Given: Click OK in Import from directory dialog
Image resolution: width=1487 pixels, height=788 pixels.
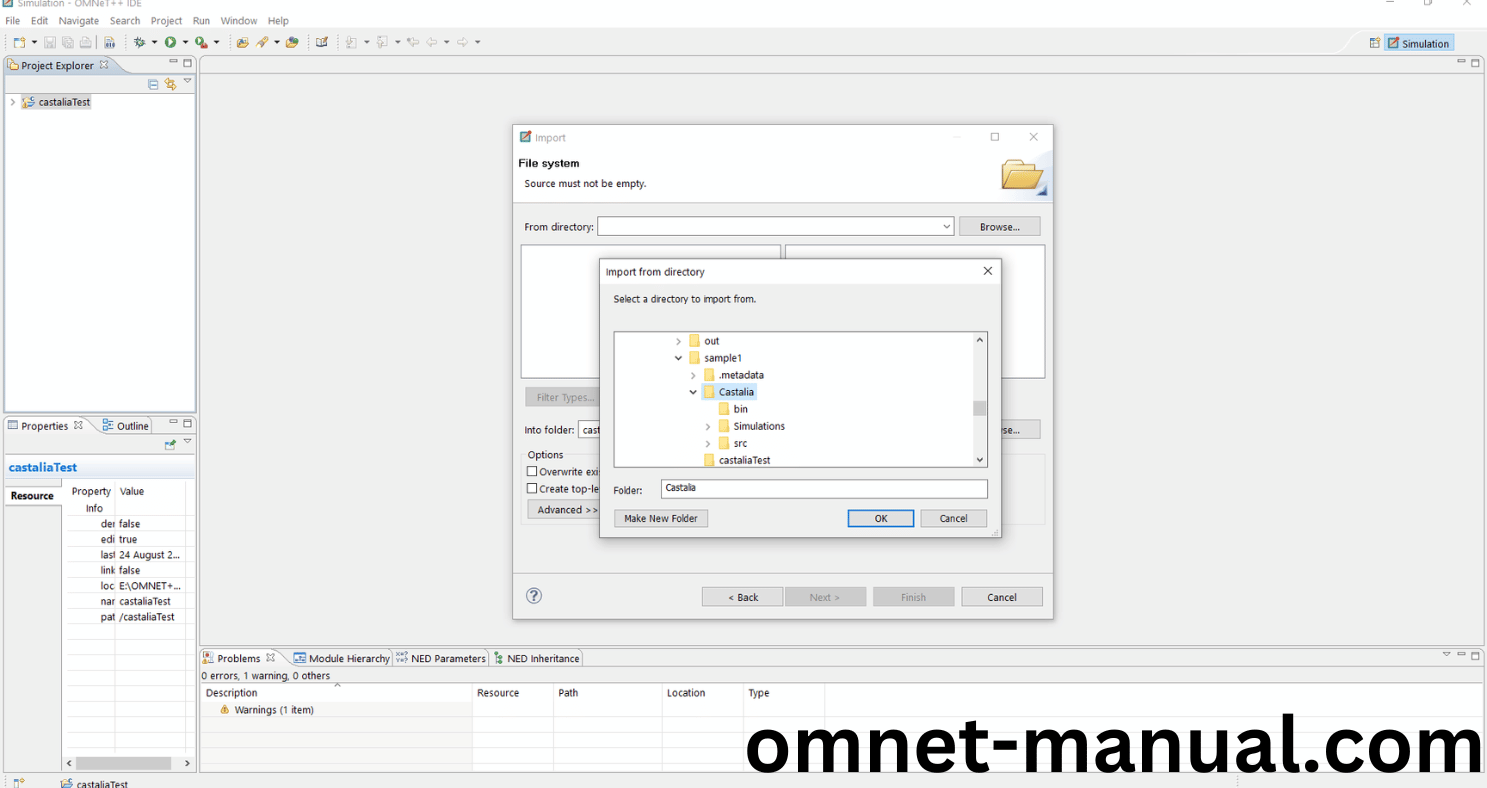Looking at the screenshot, I should click(x=881, y=518).
